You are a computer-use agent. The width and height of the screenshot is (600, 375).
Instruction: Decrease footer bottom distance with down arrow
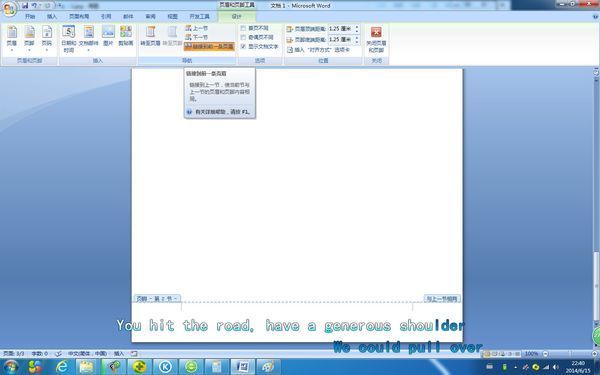coord(357,42)
